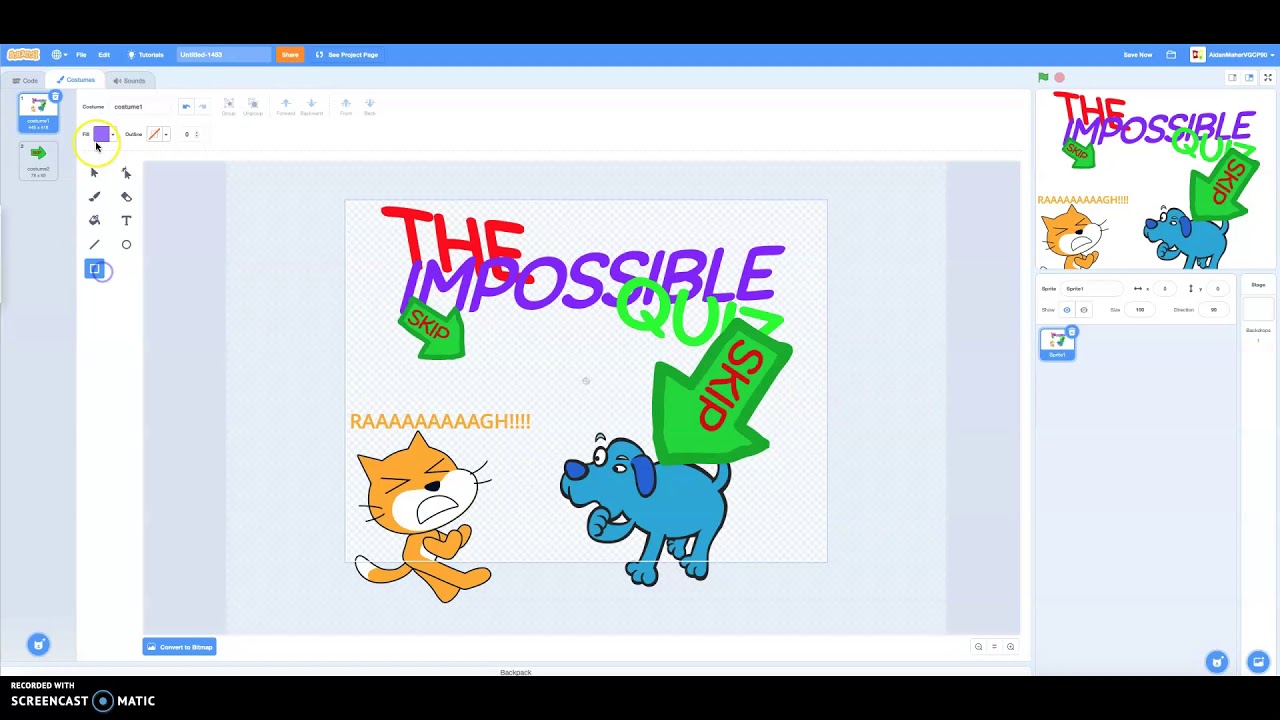This screenshot has height=720, width=1280.
Task: Select the Rectangle tool
Action: click(95, 269)
